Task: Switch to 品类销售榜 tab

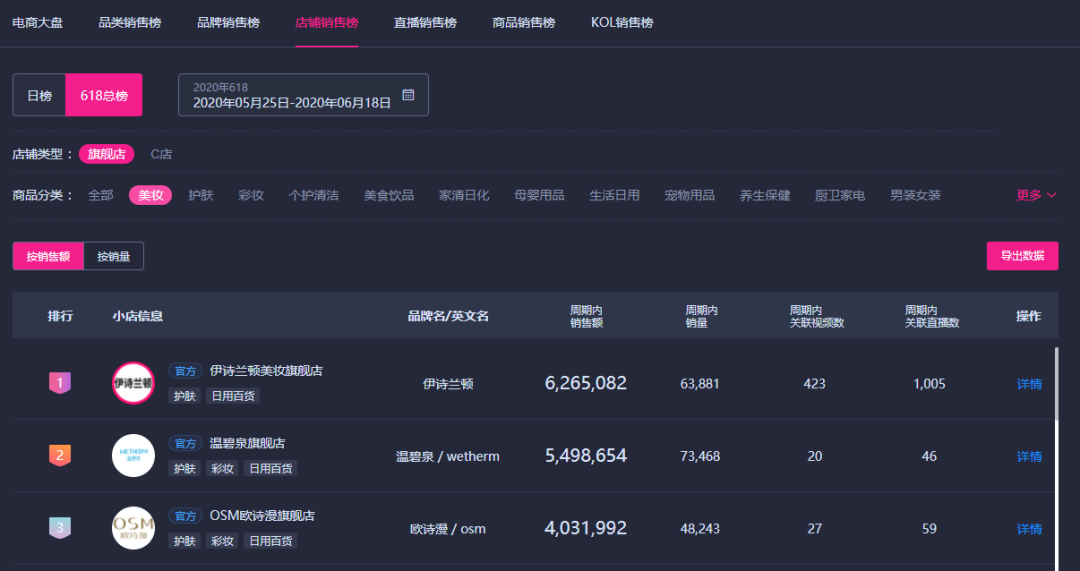Action: pos(129,23)
